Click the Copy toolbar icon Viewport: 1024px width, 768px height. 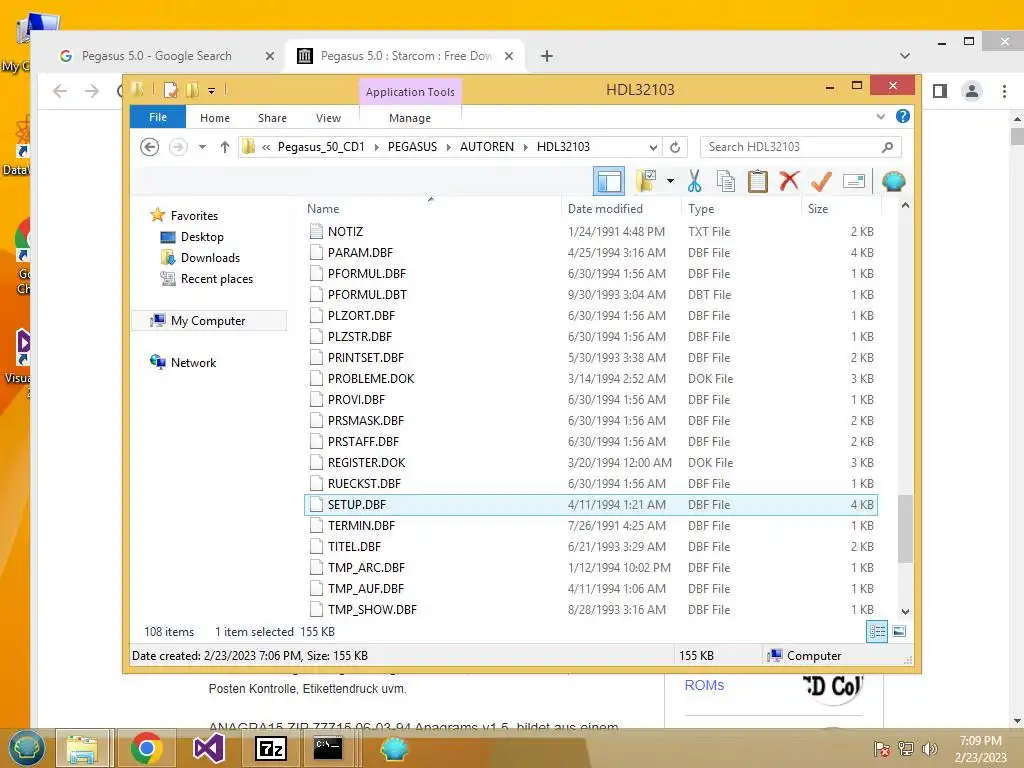pos(726,181)
